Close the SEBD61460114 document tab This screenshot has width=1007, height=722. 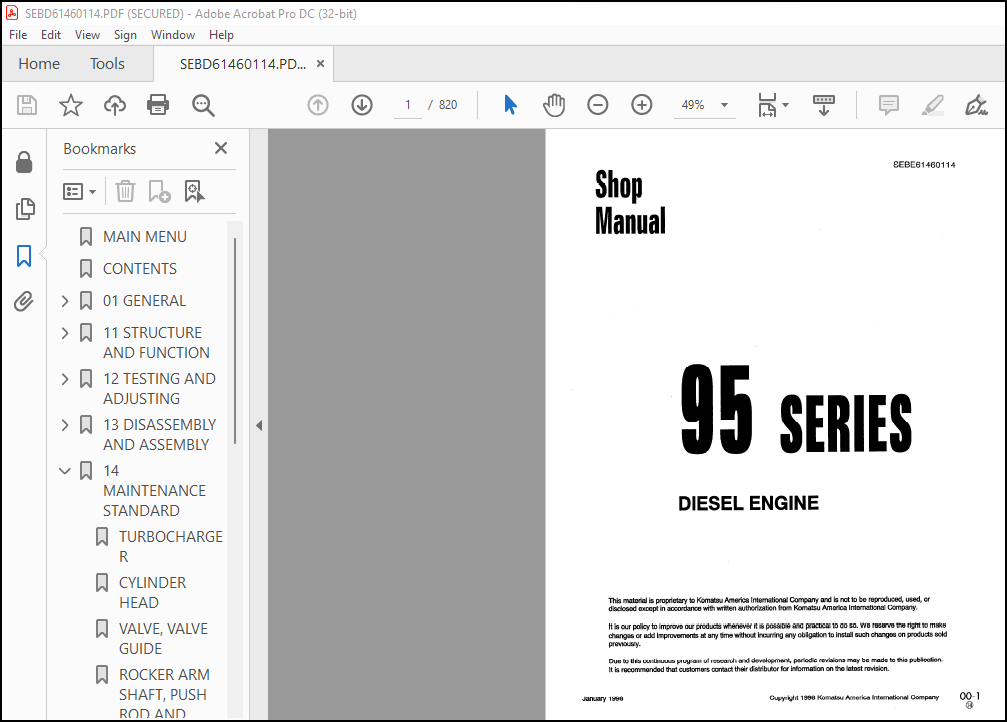pos(320,64)
